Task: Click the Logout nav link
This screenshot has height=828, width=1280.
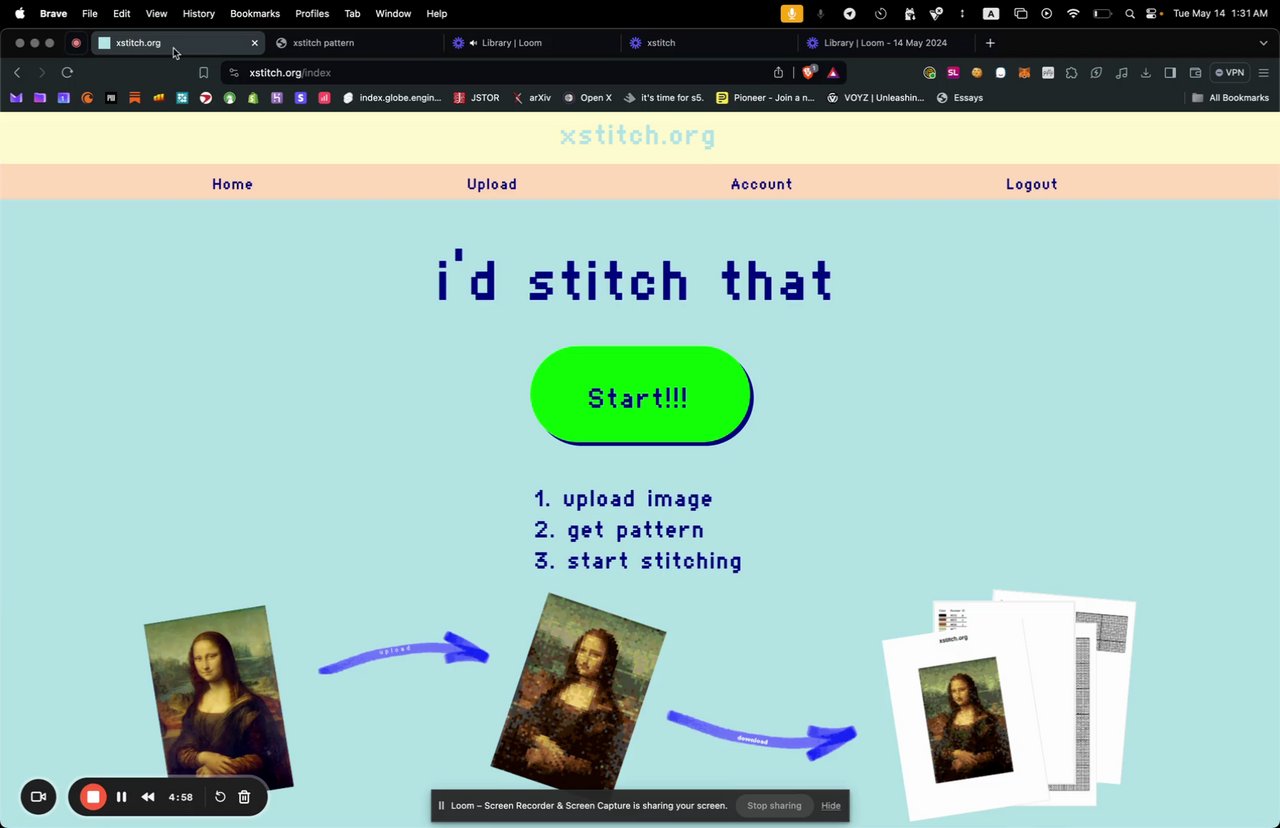Action: coord(1031,184)
